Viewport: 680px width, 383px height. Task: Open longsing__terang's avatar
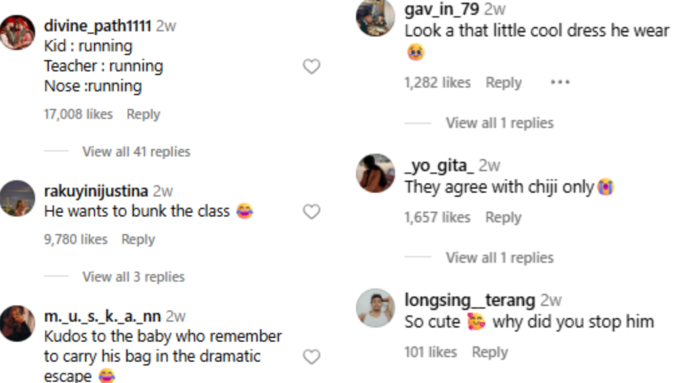point(376,308)
